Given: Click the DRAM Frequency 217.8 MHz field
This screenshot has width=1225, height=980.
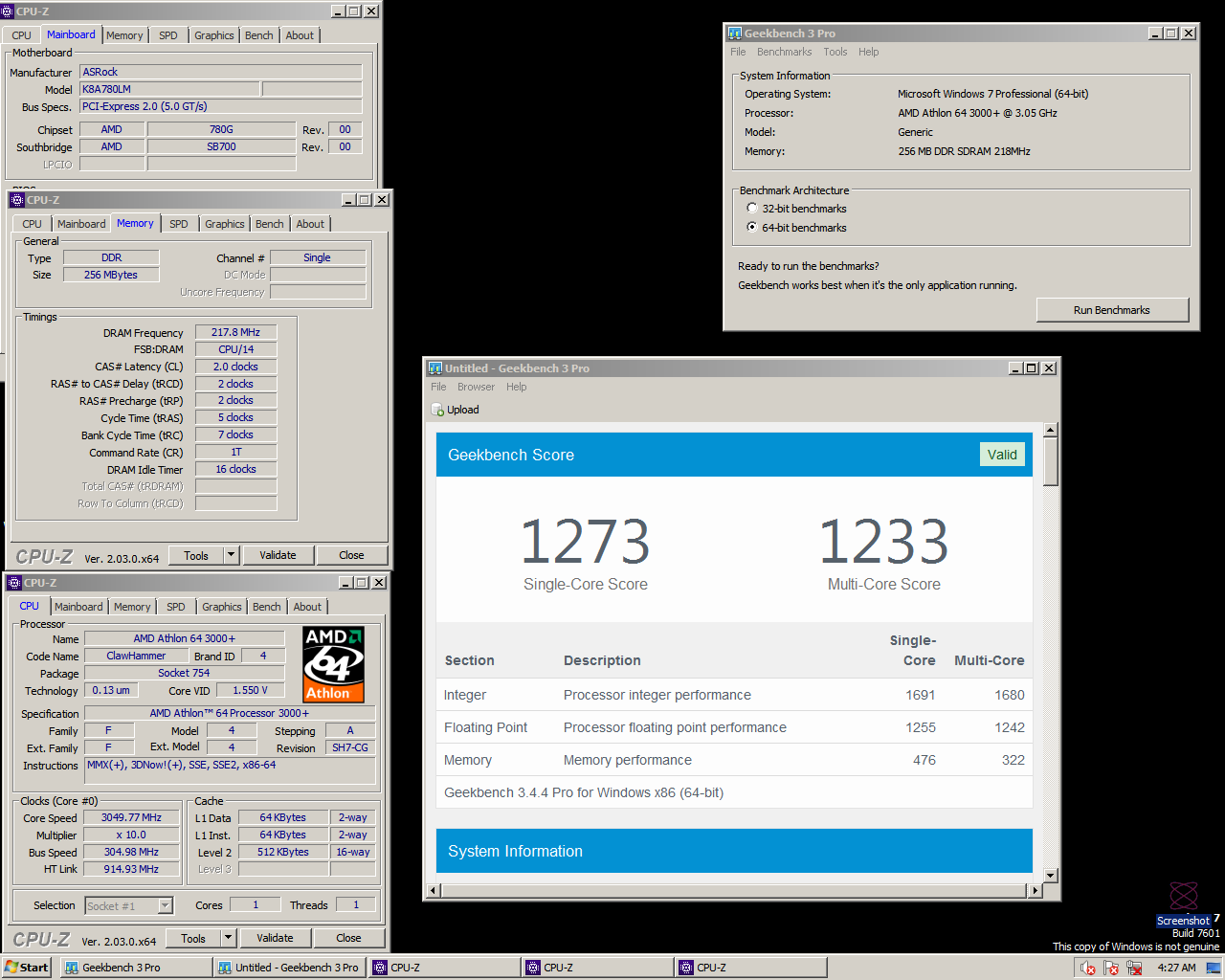Looking at the screenshot, I should tap(235, 332).
